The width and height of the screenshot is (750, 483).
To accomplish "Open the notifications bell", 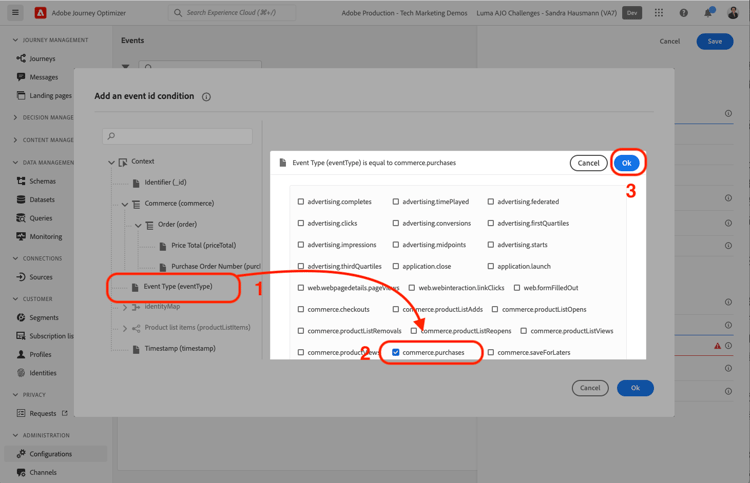I will pos(708,13).
